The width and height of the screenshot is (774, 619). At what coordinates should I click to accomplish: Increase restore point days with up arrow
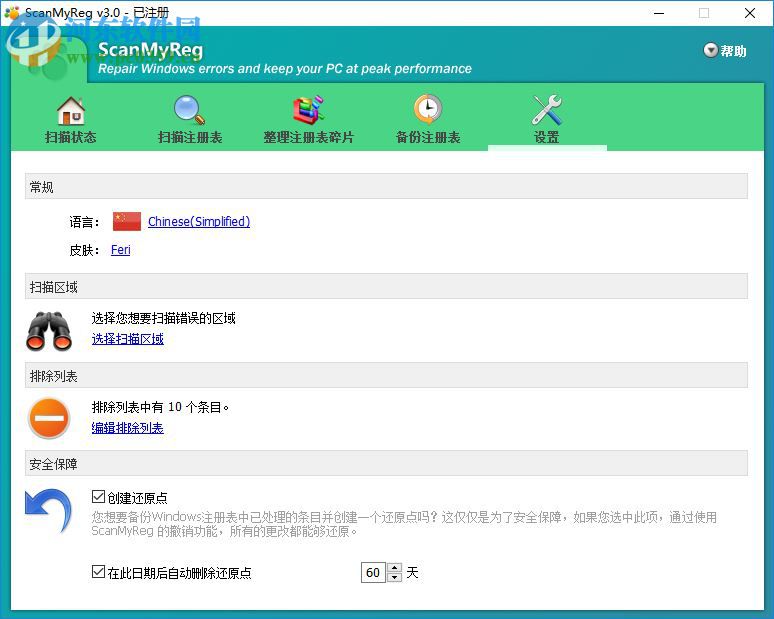click(394, 568)
